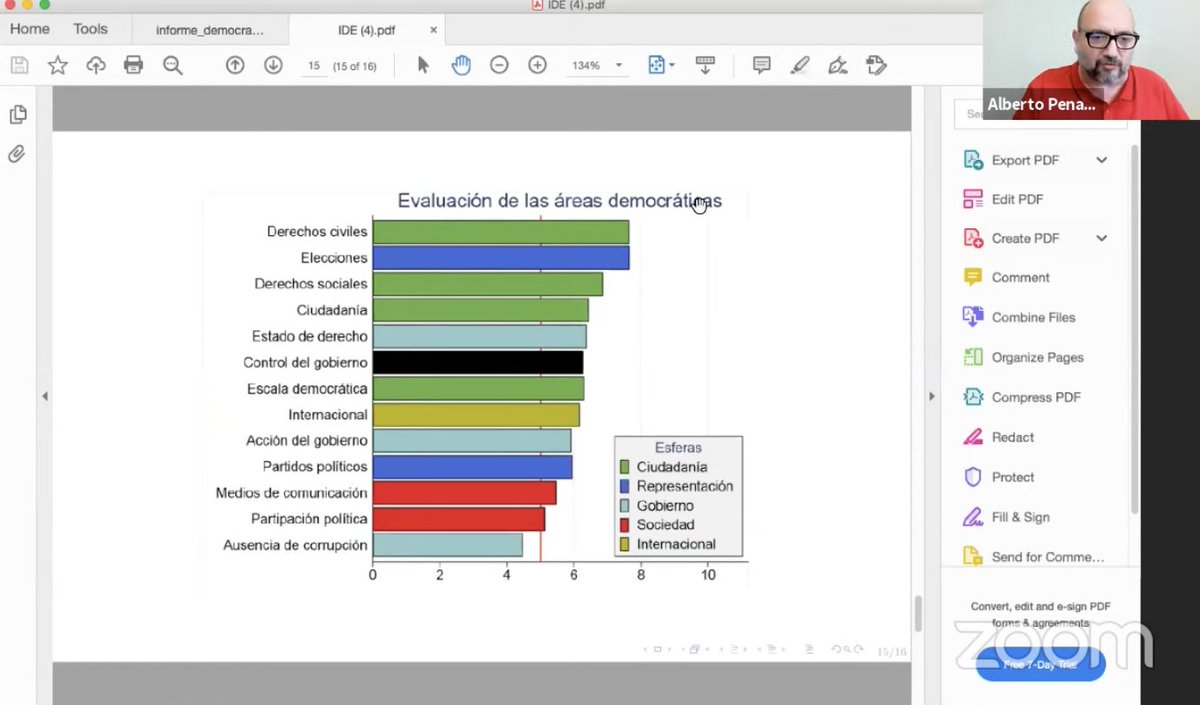
Task: Open the Combine Files tool
Action: (1035, 317)
